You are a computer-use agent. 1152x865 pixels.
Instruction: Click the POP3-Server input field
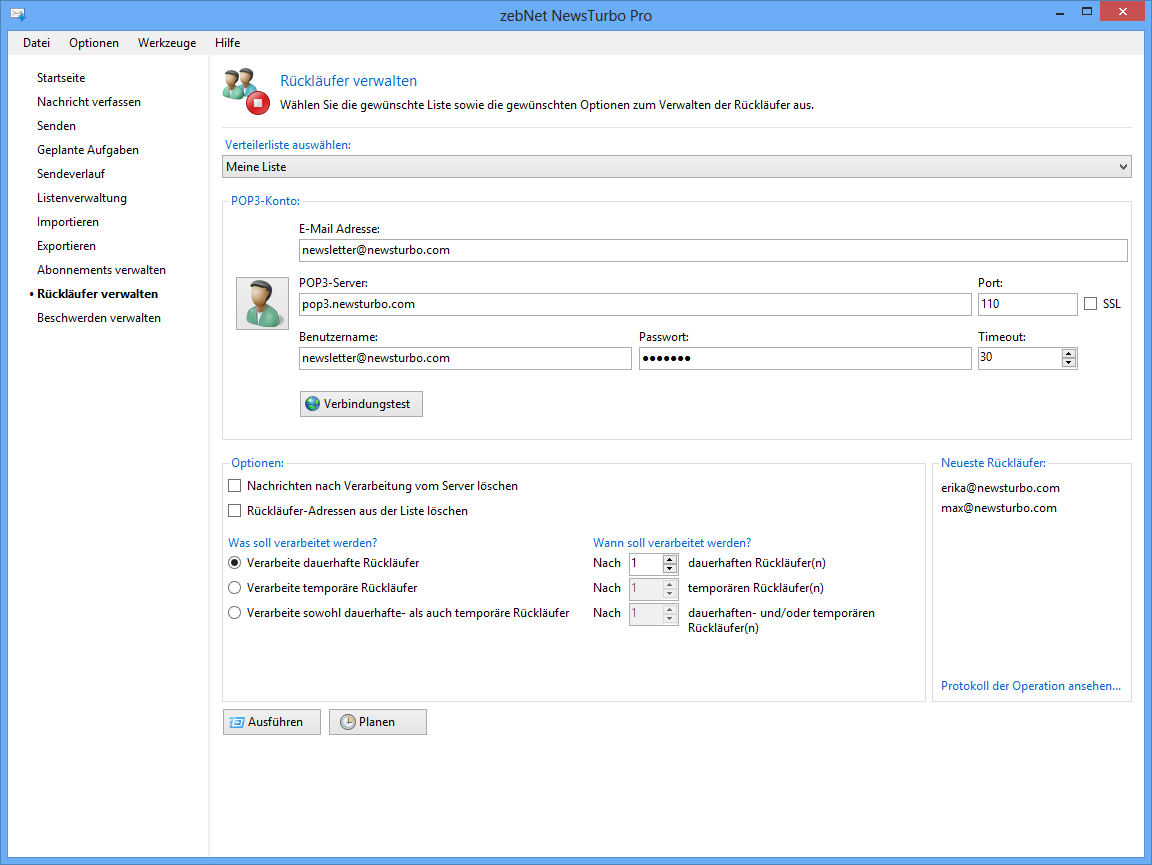point(635,304)
